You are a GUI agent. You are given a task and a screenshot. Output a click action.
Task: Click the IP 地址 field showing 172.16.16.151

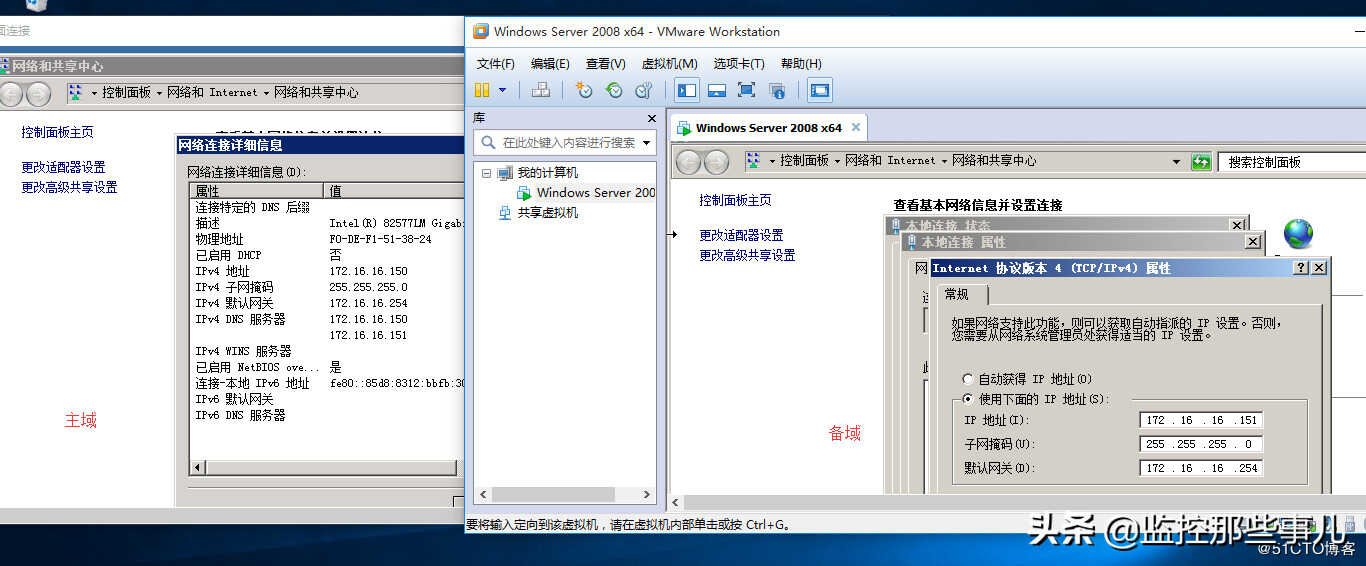point(1201,420)
